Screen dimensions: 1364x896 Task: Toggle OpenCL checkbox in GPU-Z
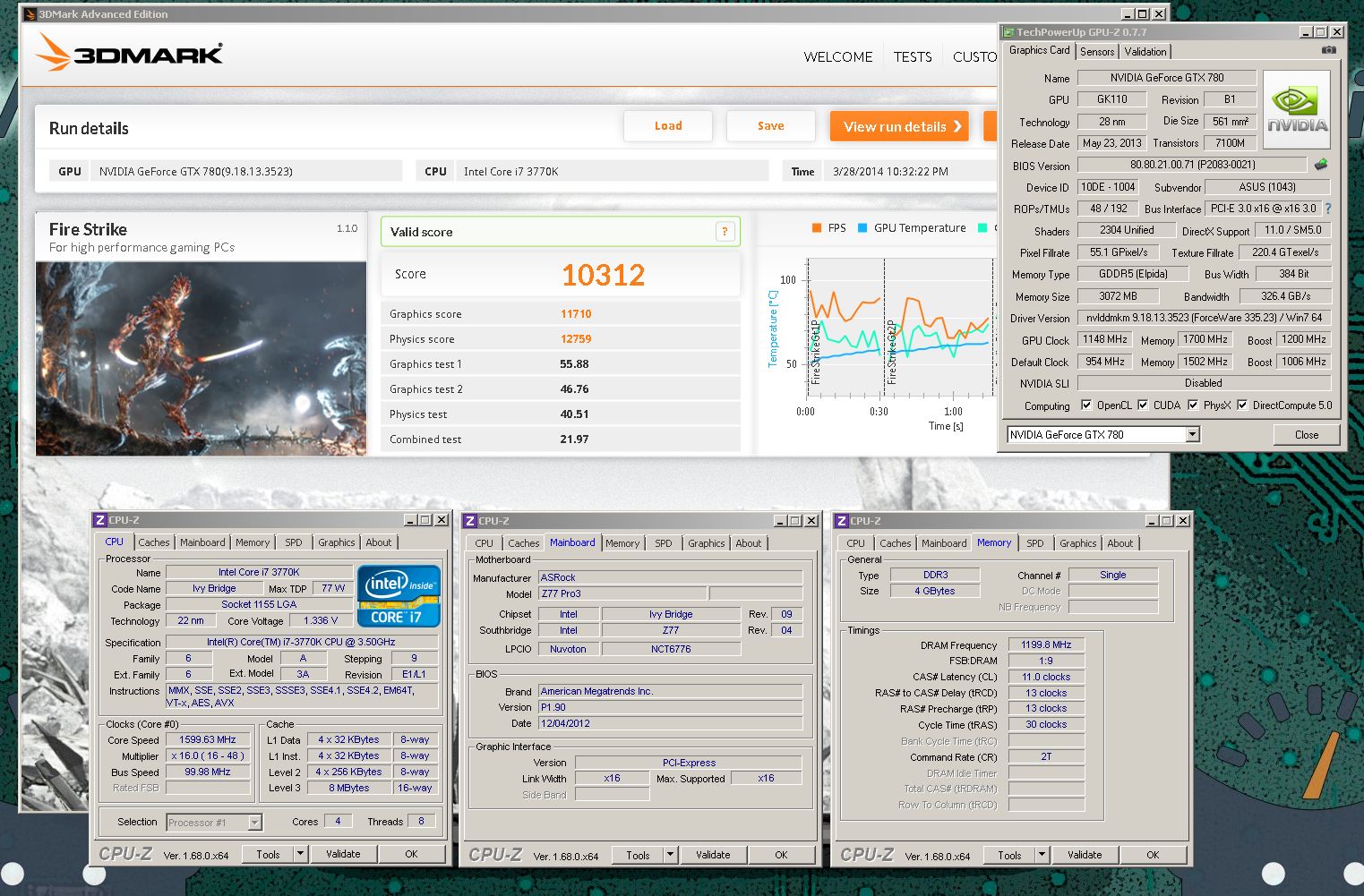(x=1086, y=405)
